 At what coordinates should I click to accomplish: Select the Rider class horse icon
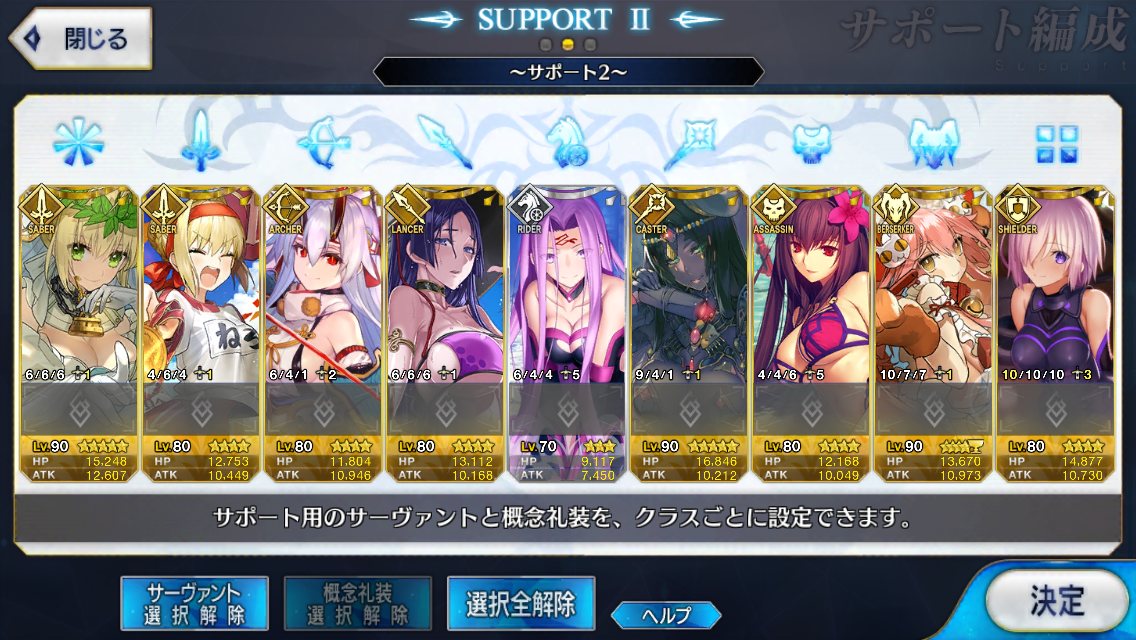pyautogui.click(x=567, y=142)
